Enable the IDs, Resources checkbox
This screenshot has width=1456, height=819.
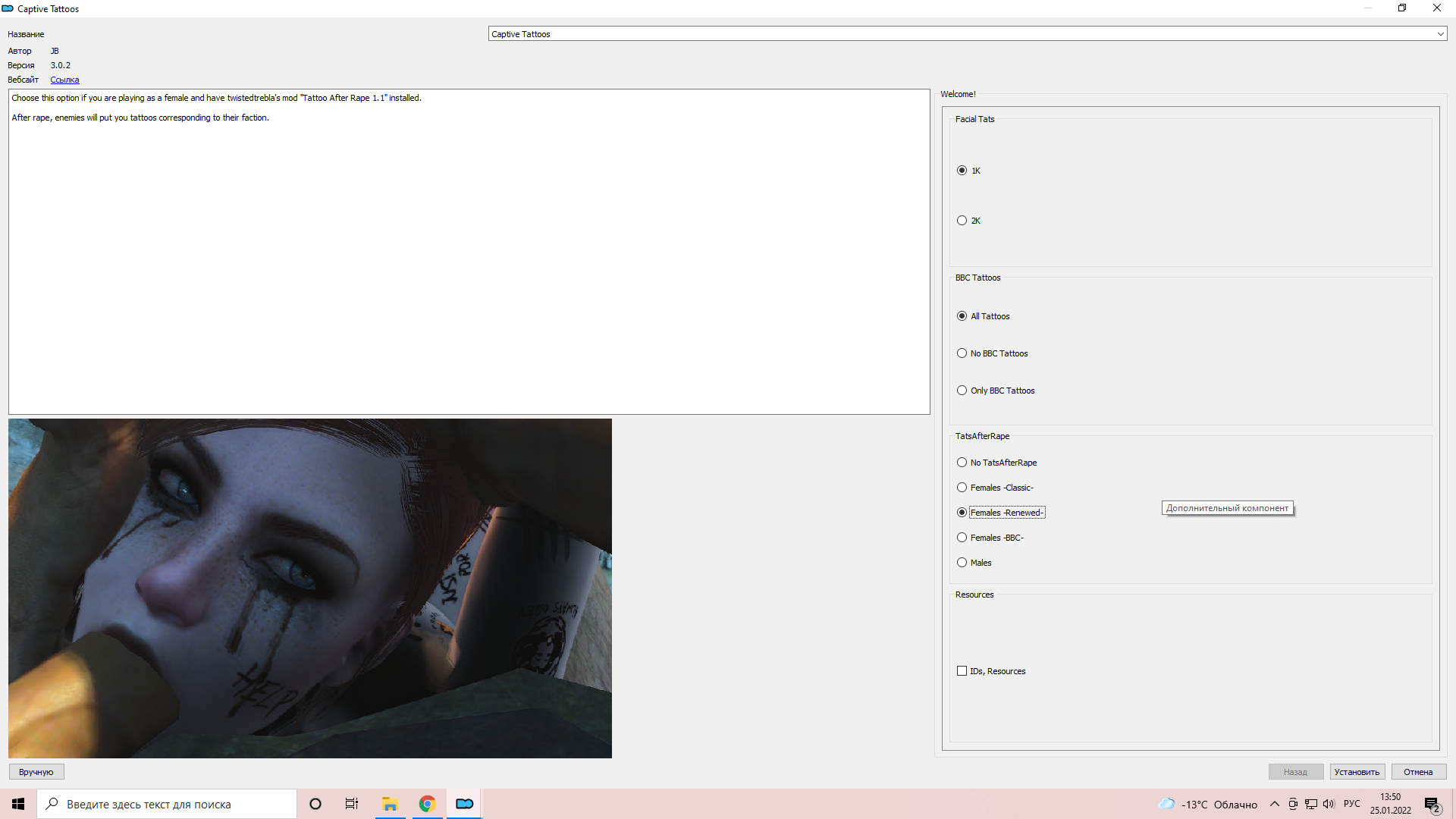tap(962, 671)
